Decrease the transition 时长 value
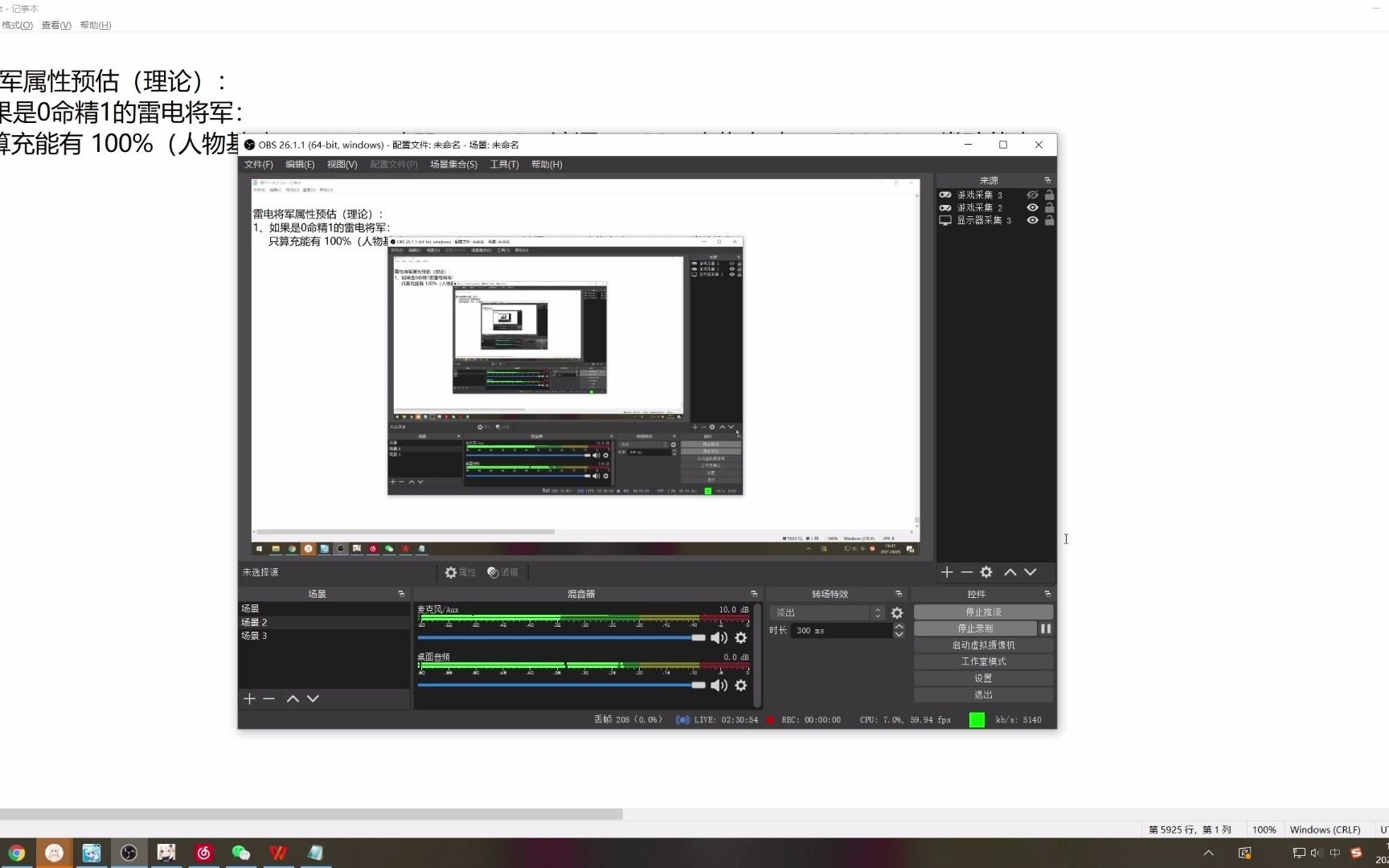Image resolution: width=1389 pixels, height=868 pixels. tap(899, 634)
